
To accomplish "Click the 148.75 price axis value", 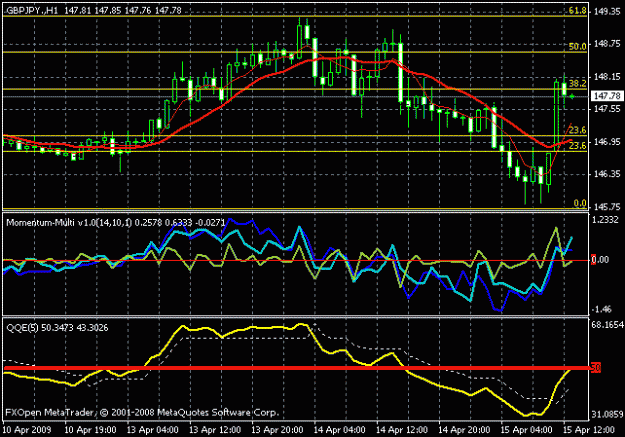I will pyautogui.click(x=607, y=44).
